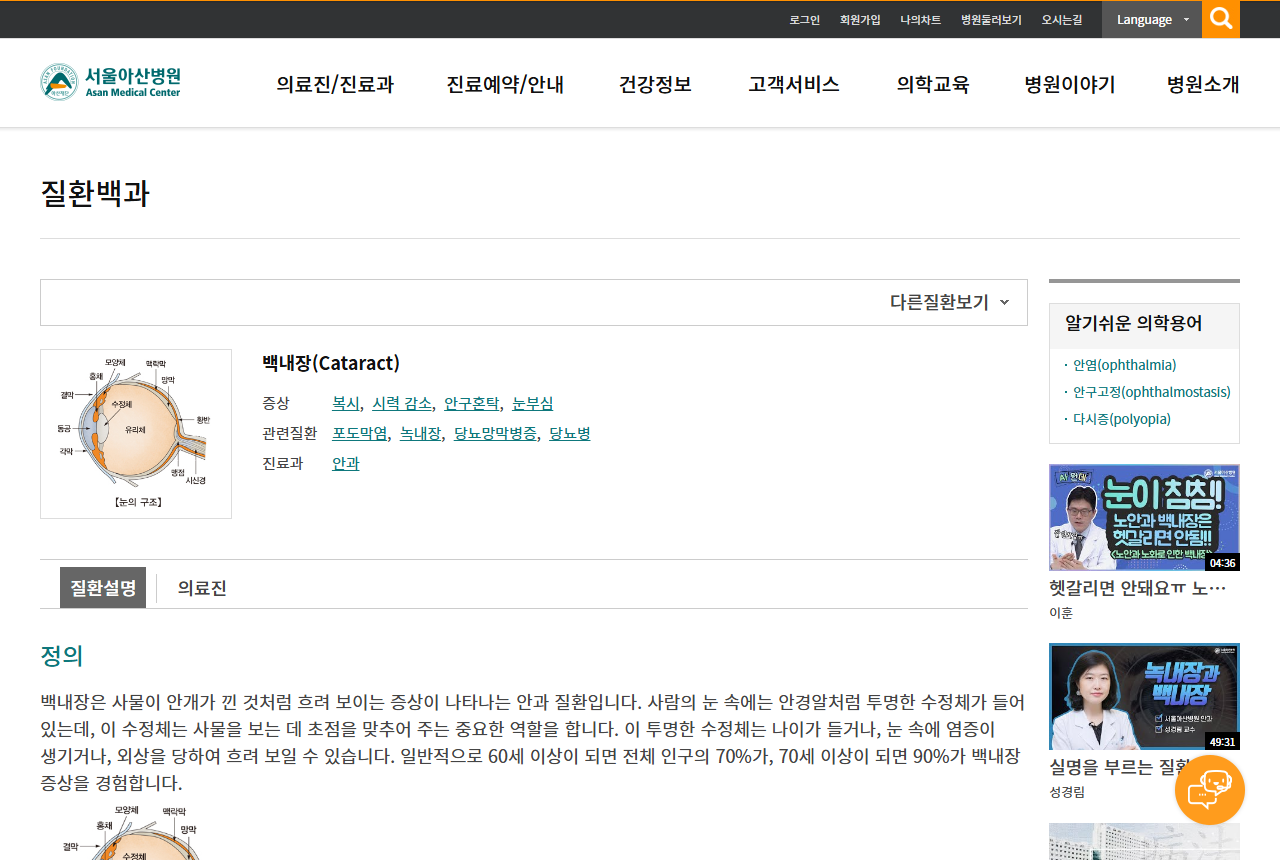Open the 고객서비스 menu
The width and height of the screenshot is (1280, 860).
click(x=794, y=84)
